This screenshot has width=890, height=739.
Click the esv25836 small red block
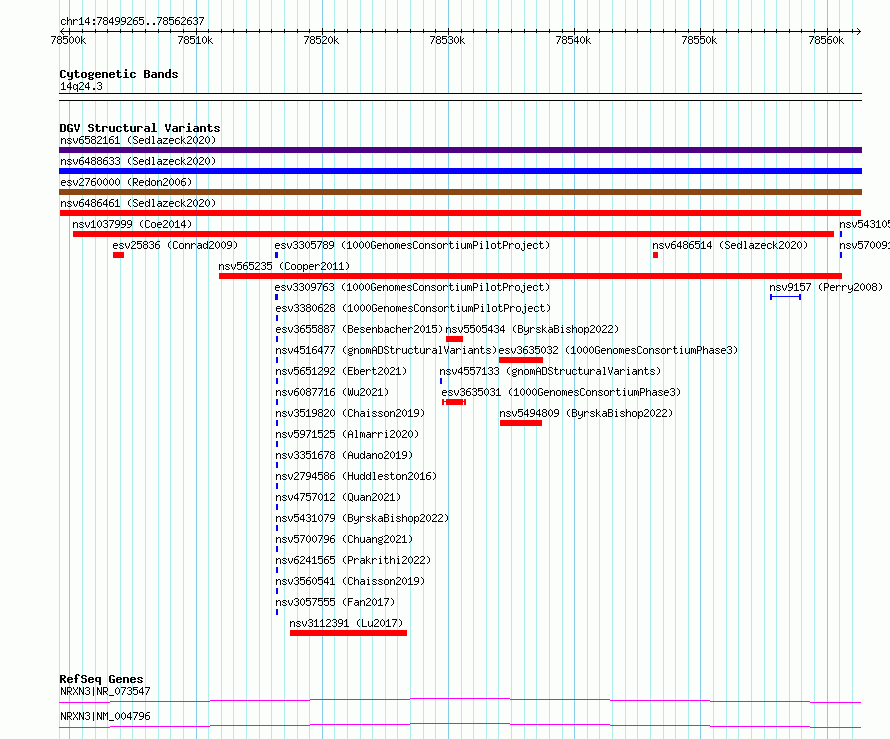tap(118, 255)
